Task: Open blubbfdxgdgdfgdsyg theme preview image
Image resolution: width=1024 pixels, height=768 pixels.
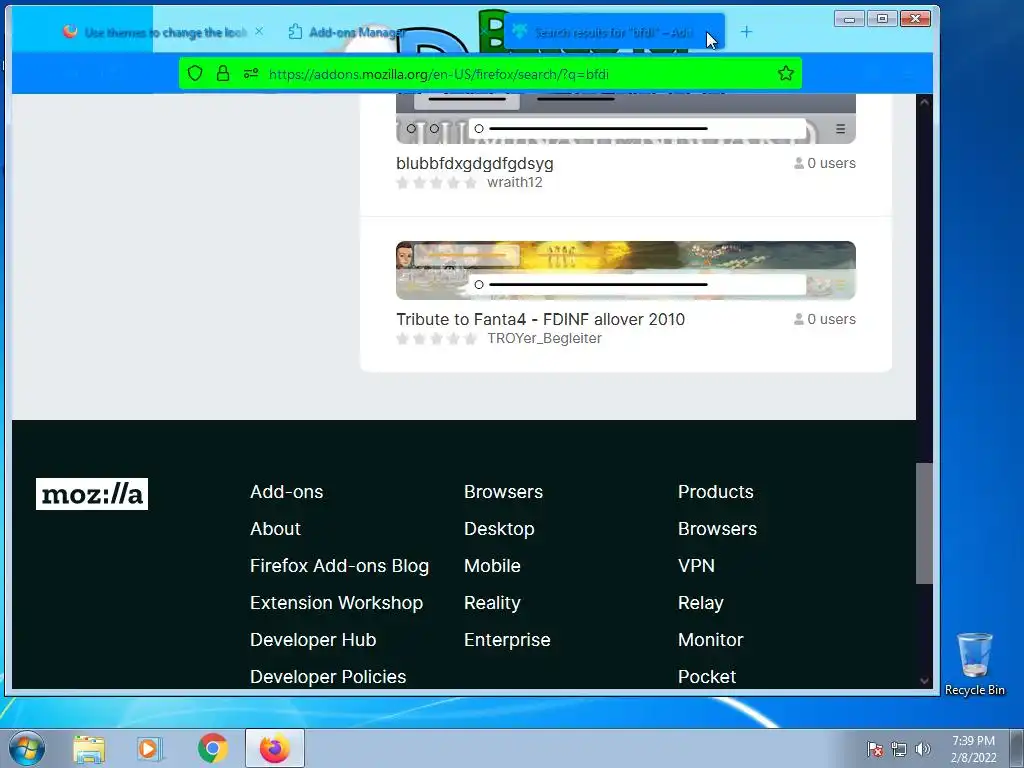Action: (x=626, y=119)
